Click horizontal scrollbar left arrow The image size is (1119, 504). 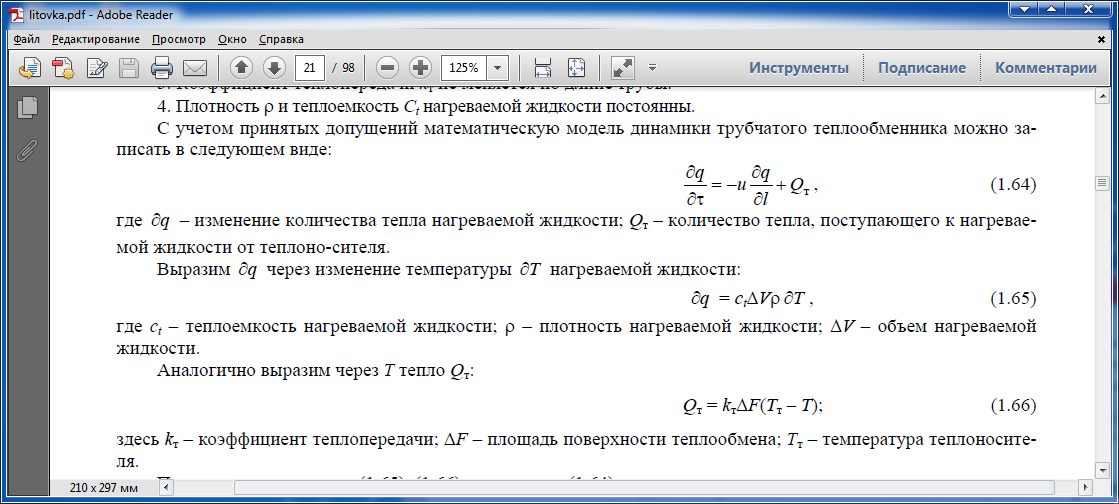167,488
